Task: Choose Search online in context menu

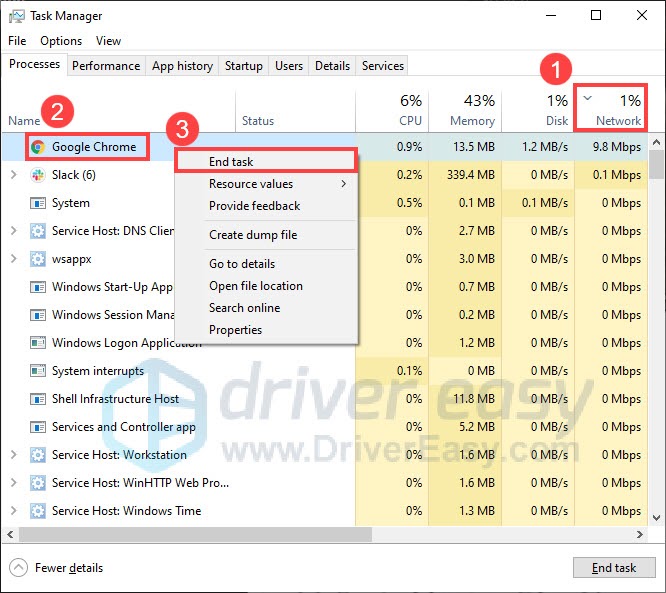Action: 266,308
